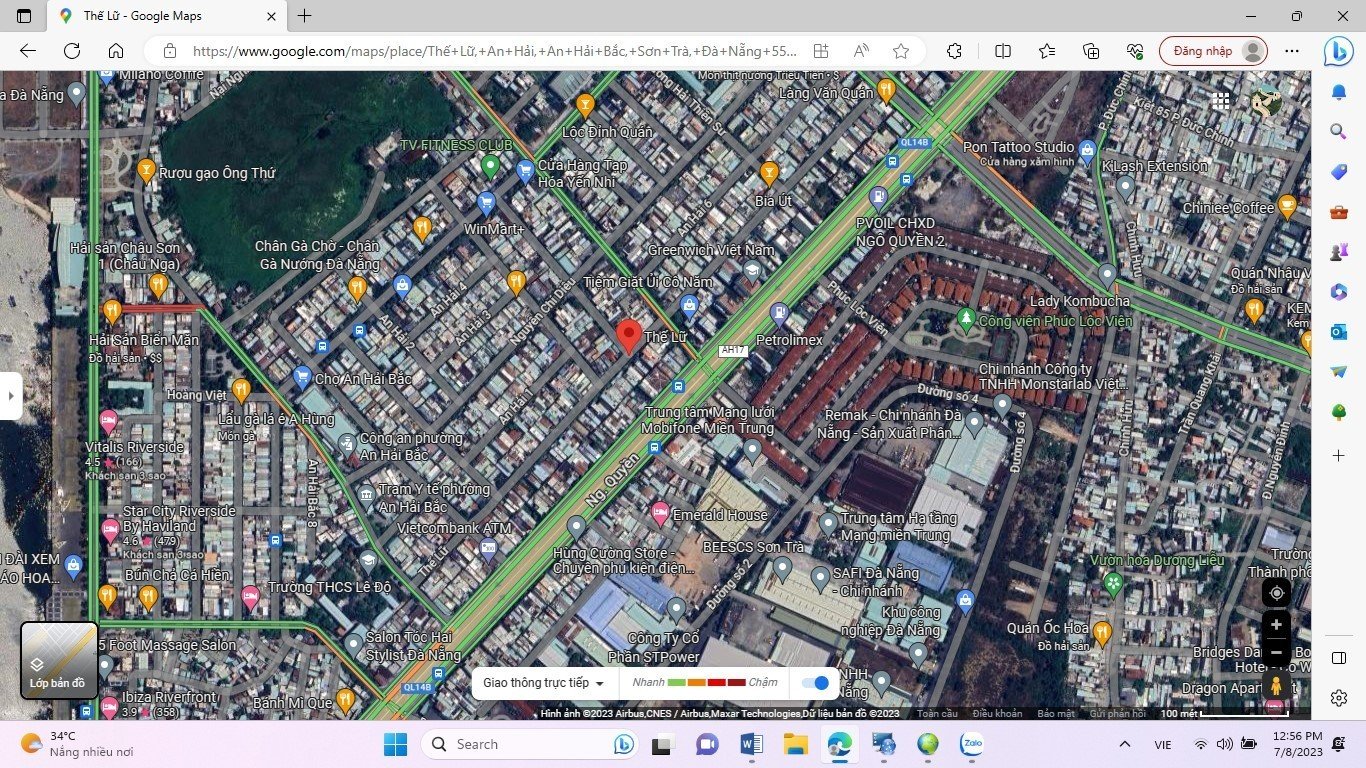Open Microsoft Word from the taskbar
This screenshot has height=768, width=1366.
[751, 744]
